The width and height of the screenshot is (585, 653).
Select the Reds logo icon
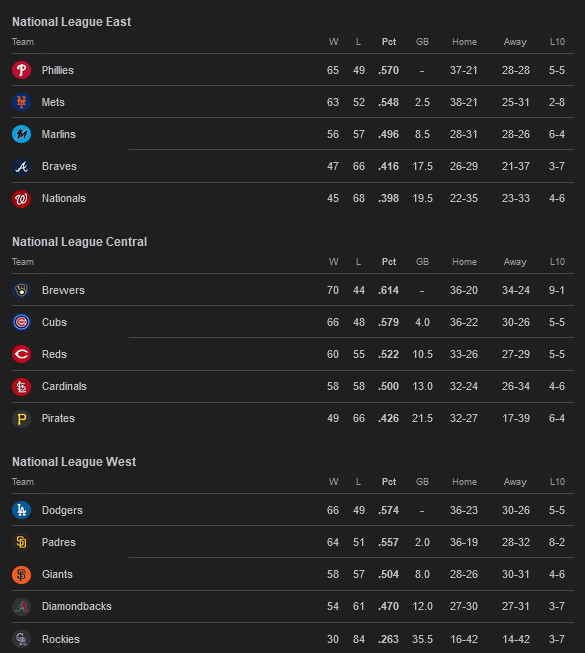pos(21,354)
